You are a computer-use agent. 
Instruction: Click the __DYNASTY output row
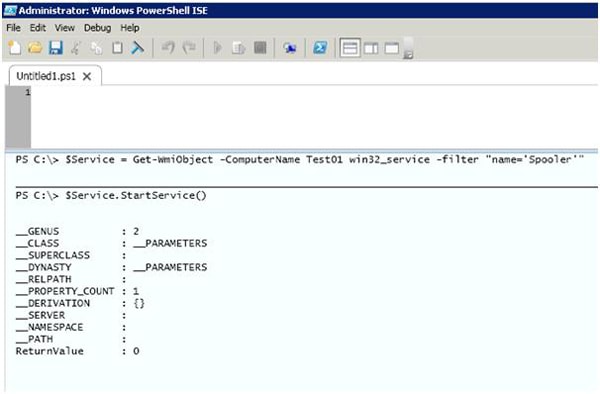click(x=111, y=267)
